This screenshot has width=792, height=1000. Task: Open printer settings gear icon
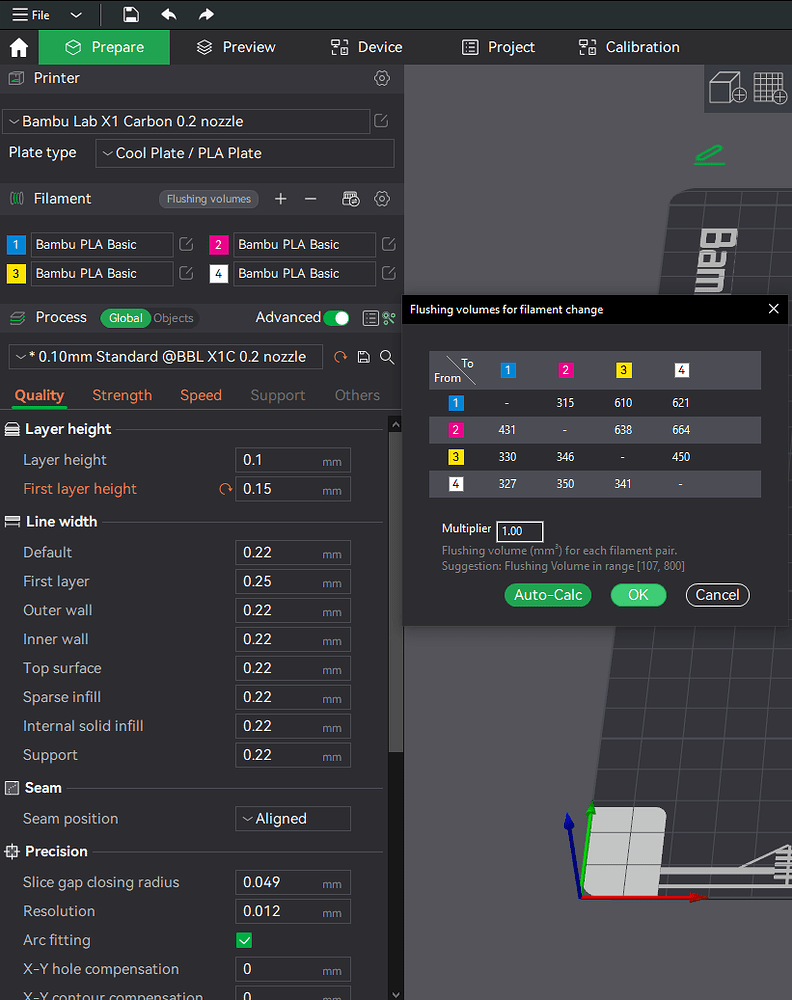[381, 78]
